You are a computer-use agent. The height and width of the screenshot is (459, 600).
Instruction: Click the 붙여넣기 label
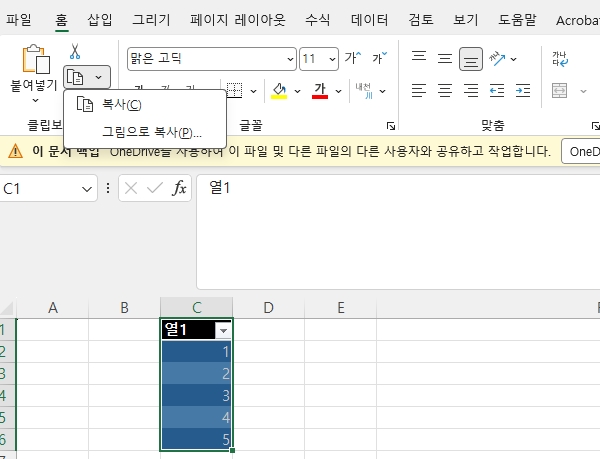click(x=34, y=85)
